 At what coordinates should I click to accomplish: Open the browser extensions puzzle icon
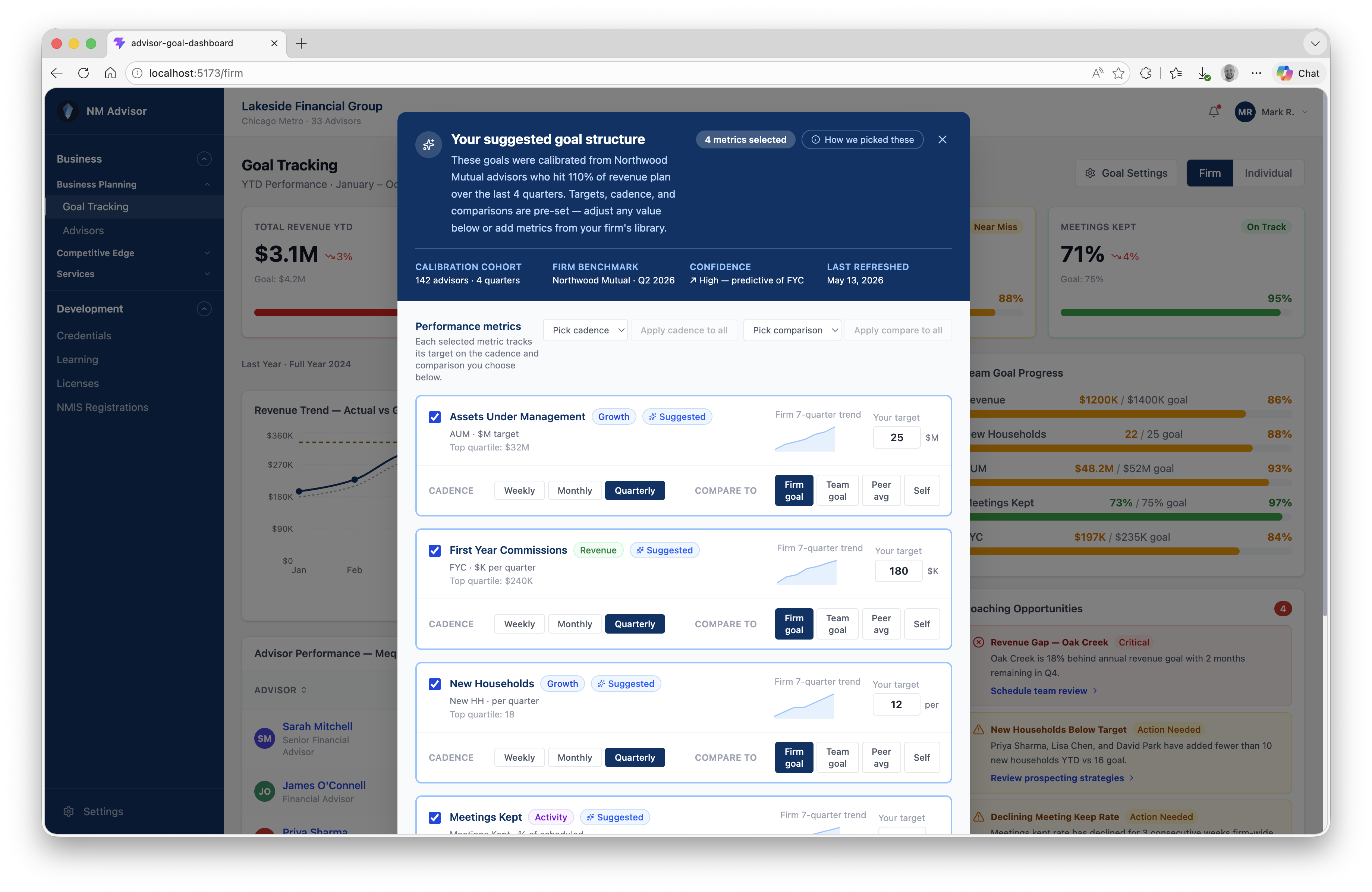pos(1145,73)
